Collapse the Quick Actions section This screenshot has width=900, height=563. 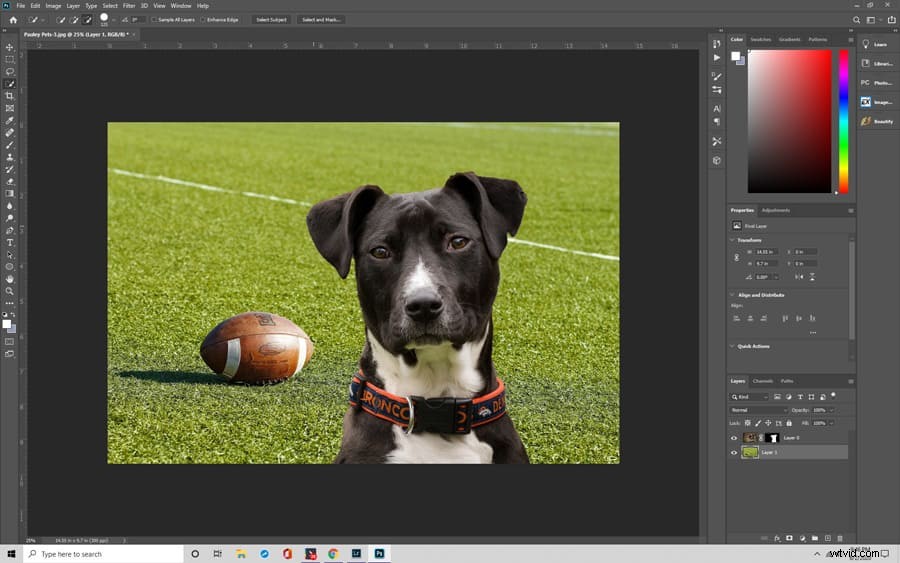(732, 346)
